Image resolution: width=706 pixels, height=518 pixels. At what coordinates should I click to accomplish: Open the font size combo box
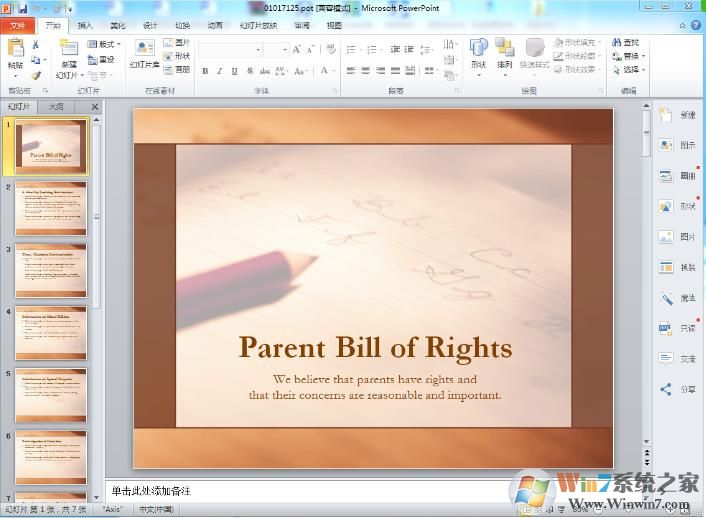pyautogui.click(x=276, y=50)
